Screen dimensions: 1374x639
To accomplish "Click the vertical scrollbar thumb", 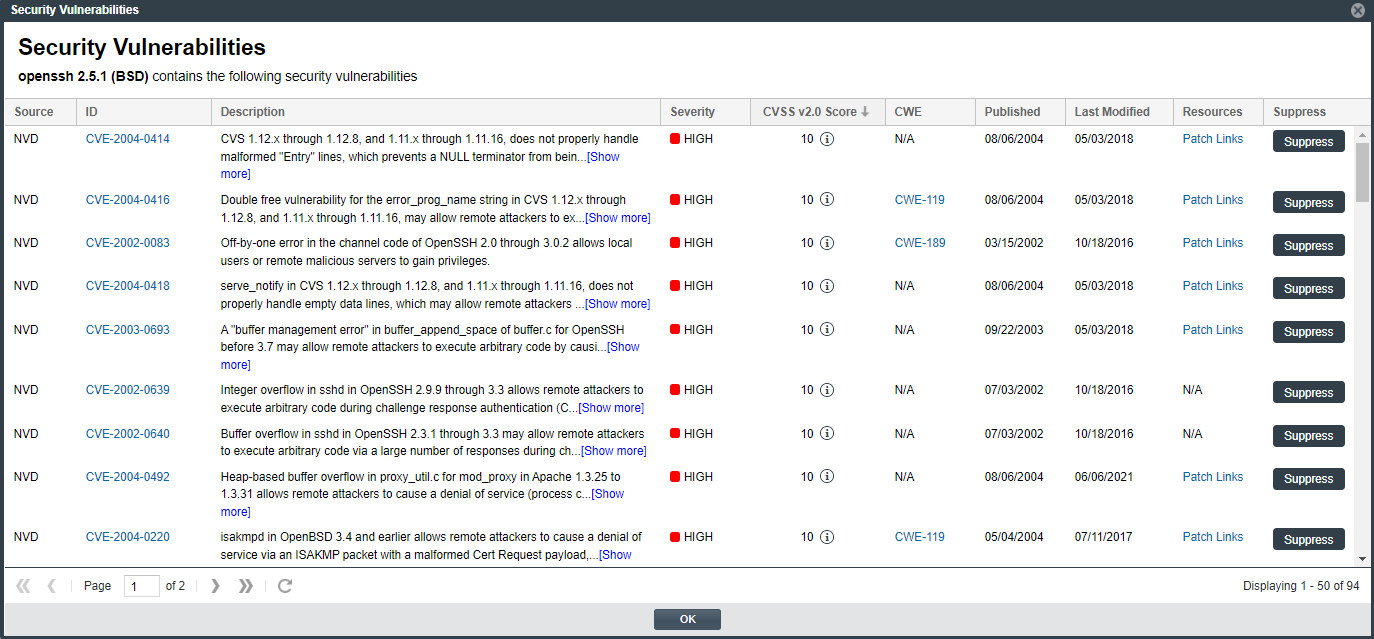I will [1362, 172].
